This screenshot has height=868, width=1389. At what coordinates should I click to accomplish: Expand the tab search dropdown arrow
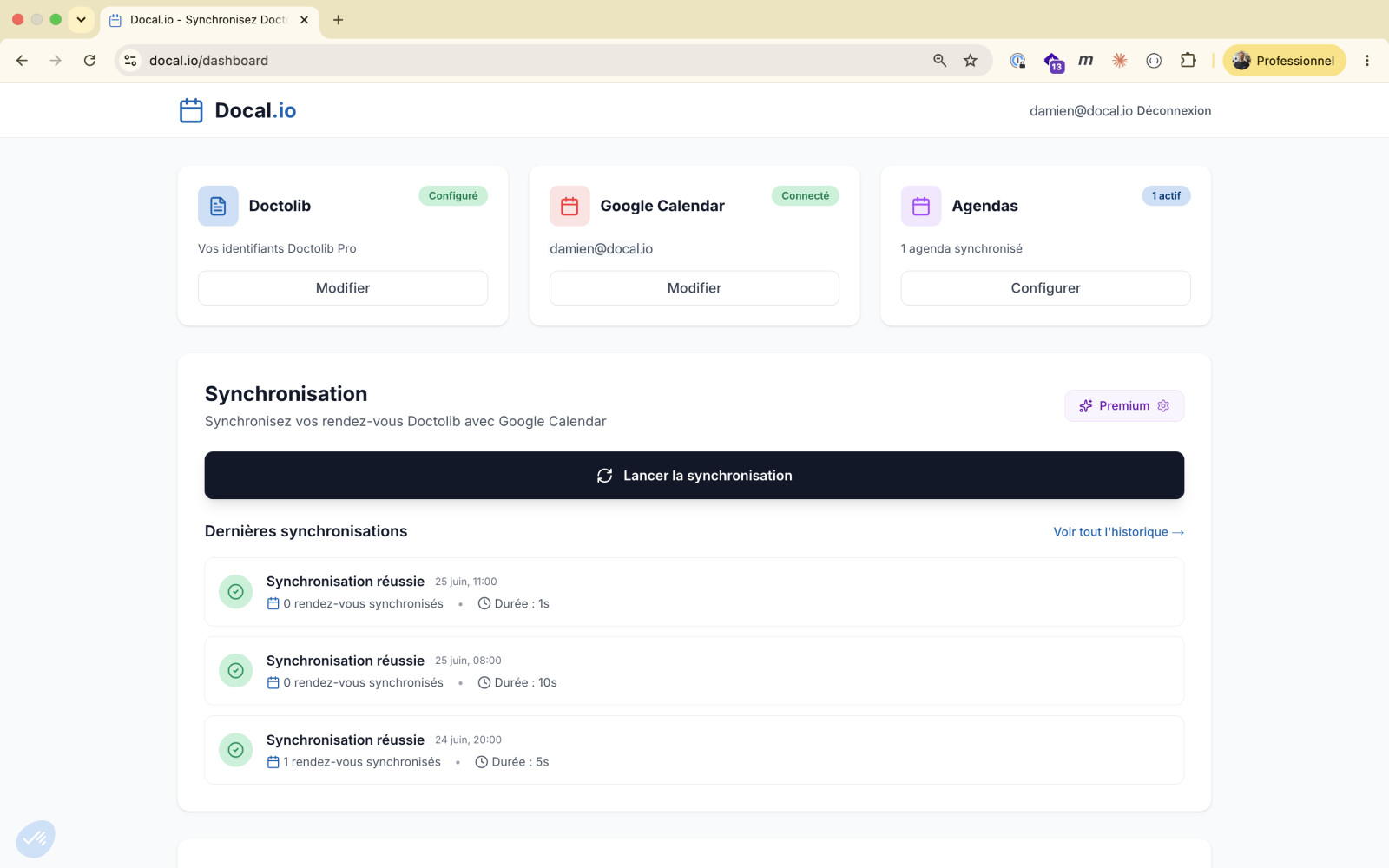[x=81, y=19]
